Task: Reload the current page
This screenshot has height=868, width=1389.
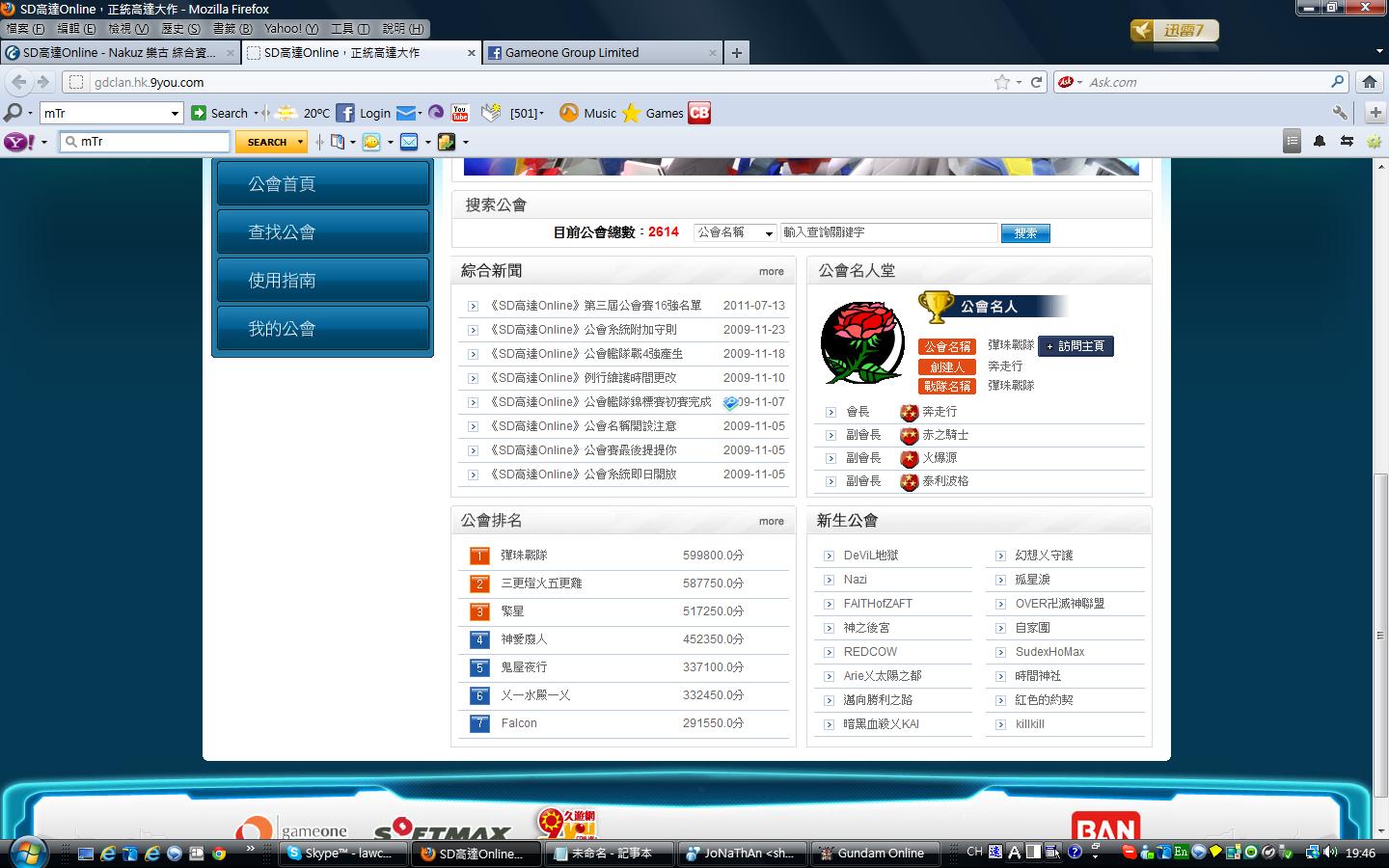Action: [1036, 82]
